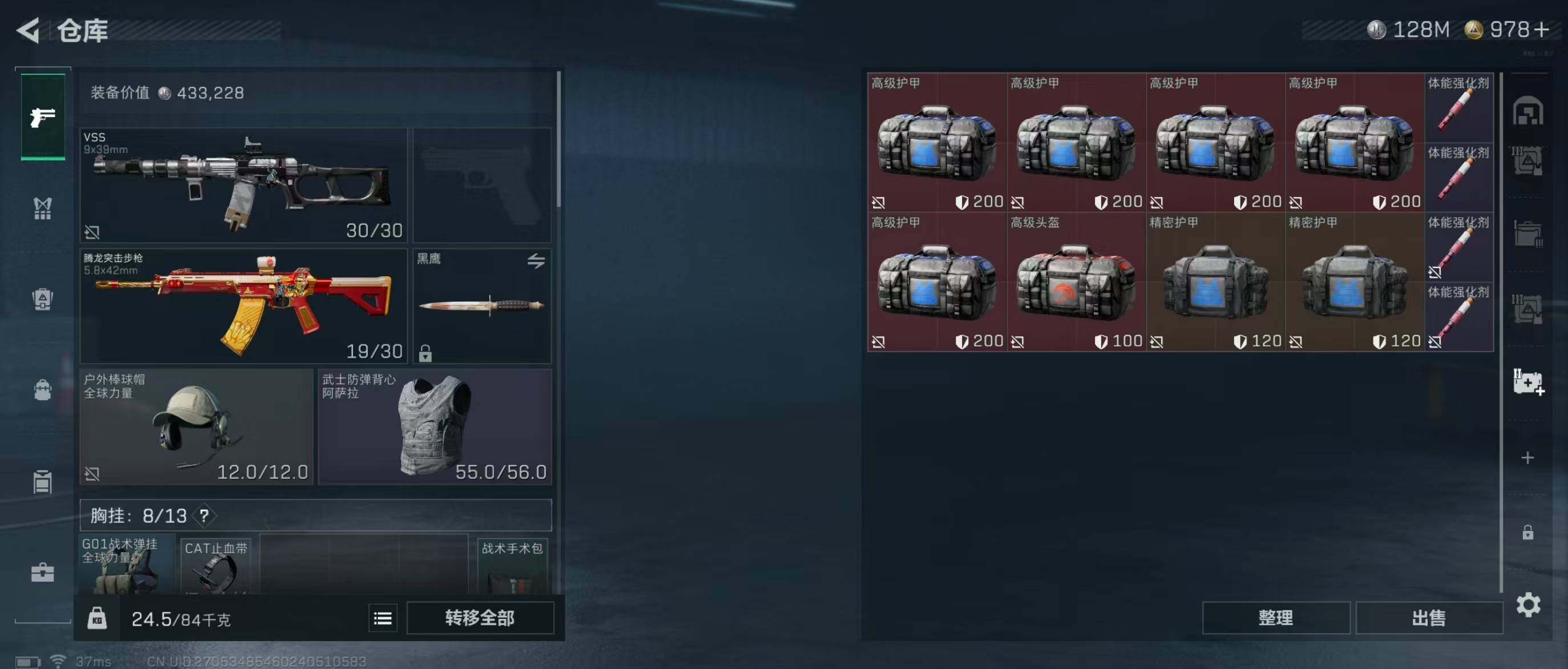The image size is (1568, 669).
Task: Open the briefcase category in left sidebar
Action: (43, 572)
